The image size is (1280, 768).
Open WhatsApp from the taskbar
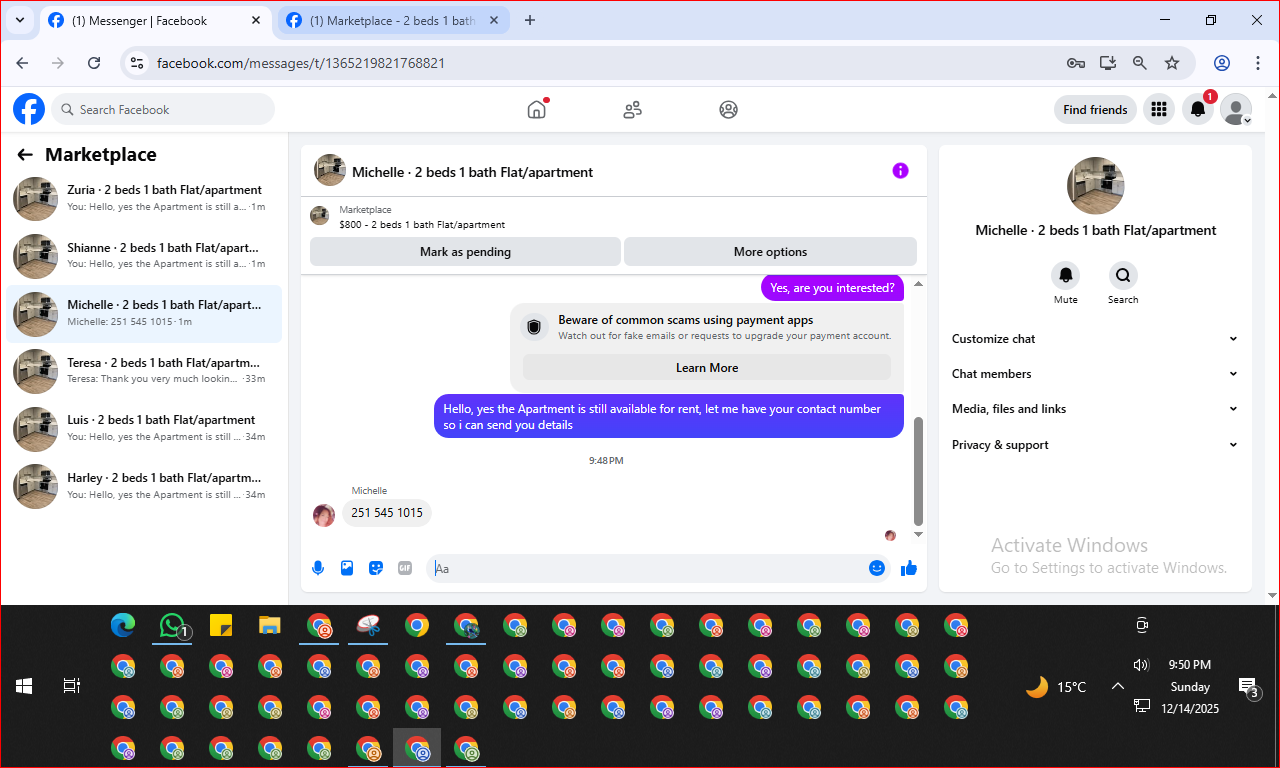(x=172, y=626)
